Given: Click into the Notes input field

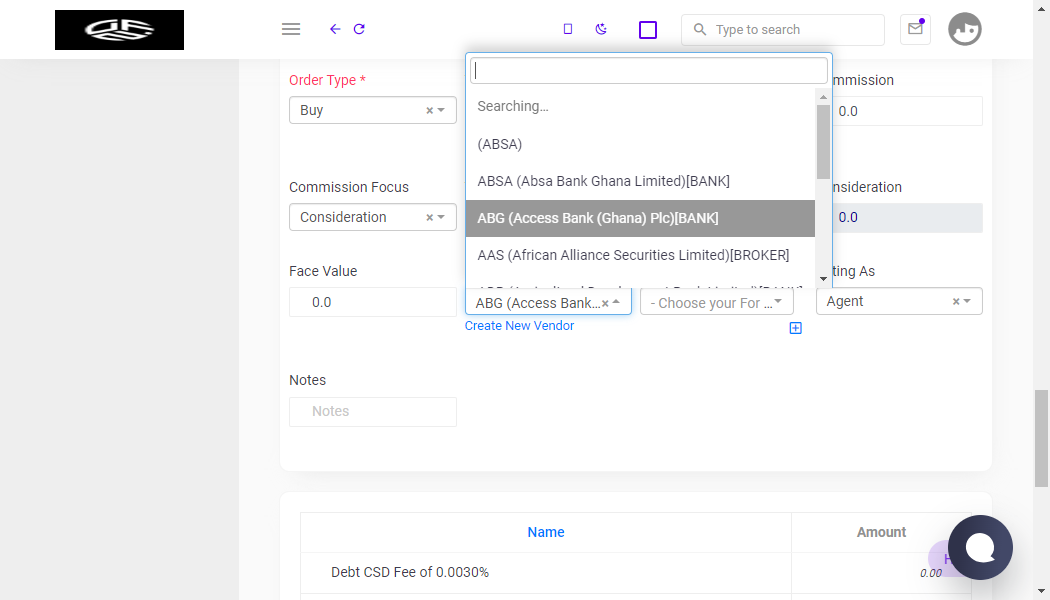Looking at the screenshot, I should (373, 412).
